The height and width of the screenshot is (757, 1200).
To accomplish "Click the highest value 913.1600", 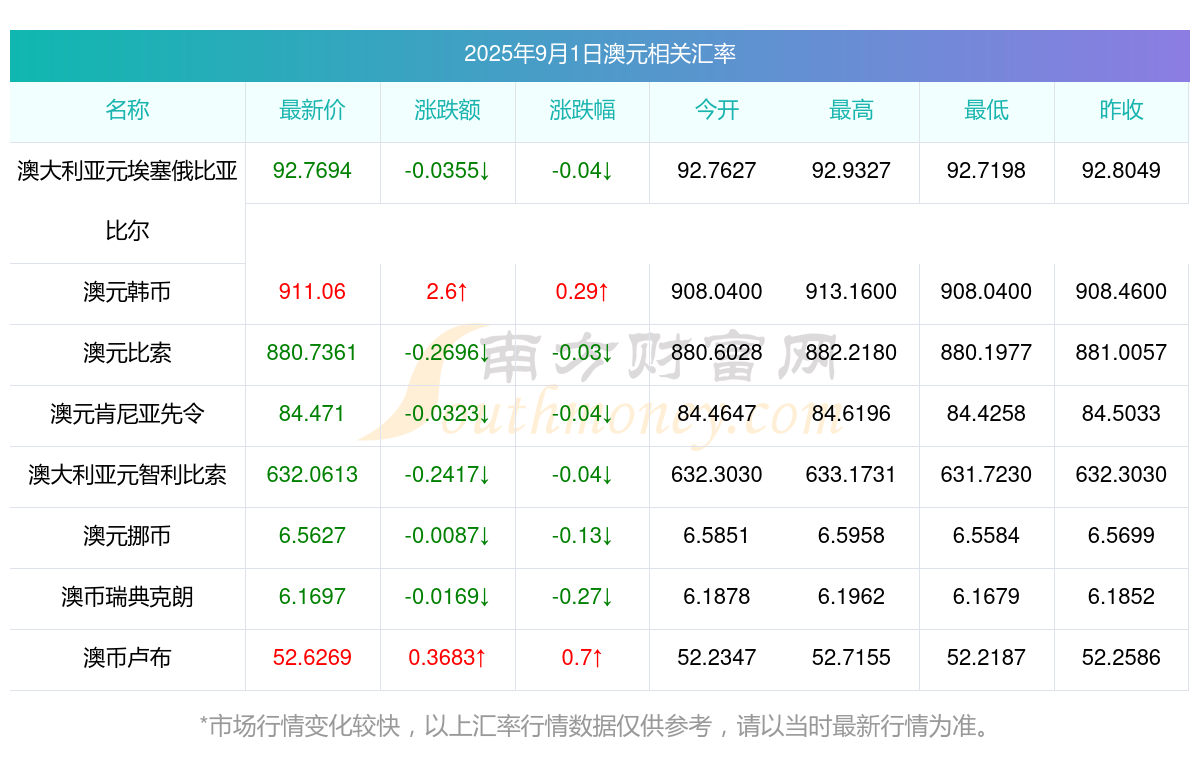I will [851, 292].
